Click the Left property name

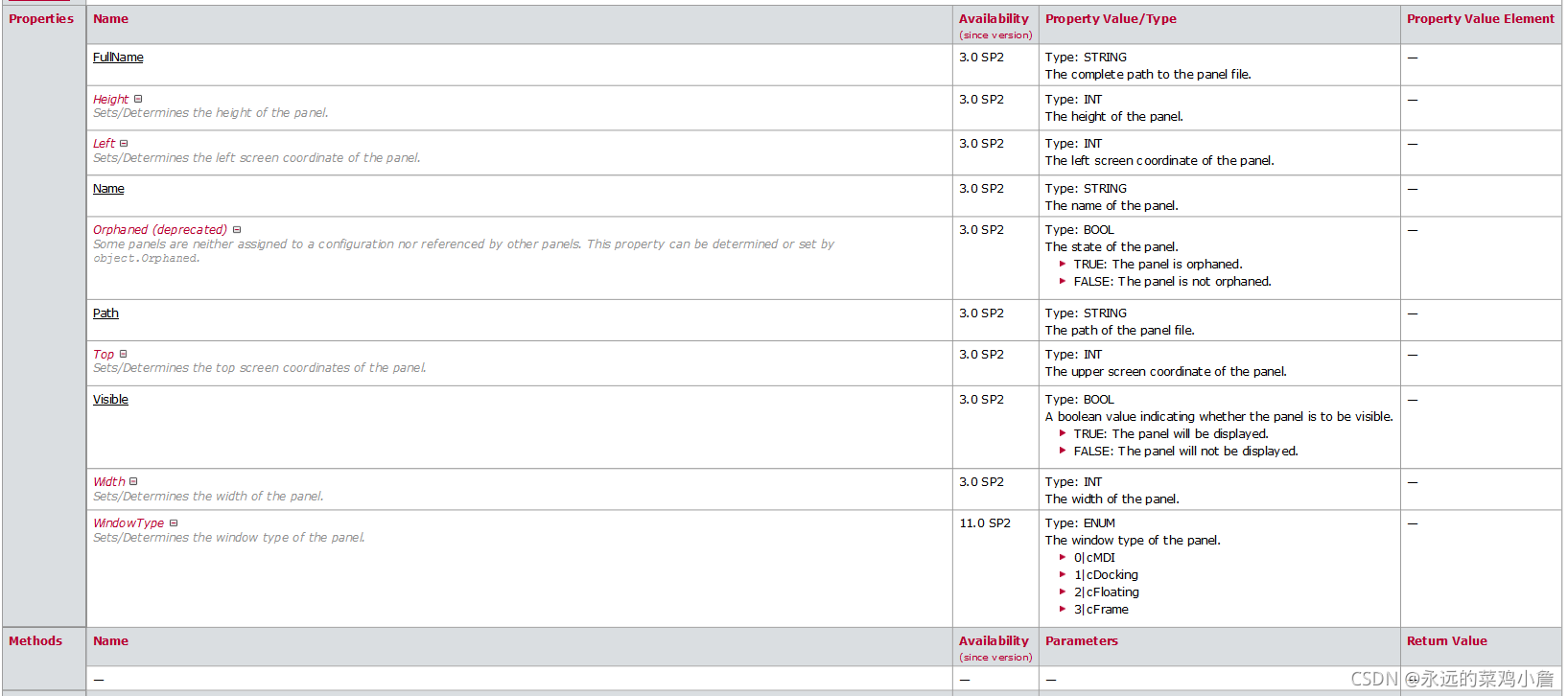(x=104, y=144)
